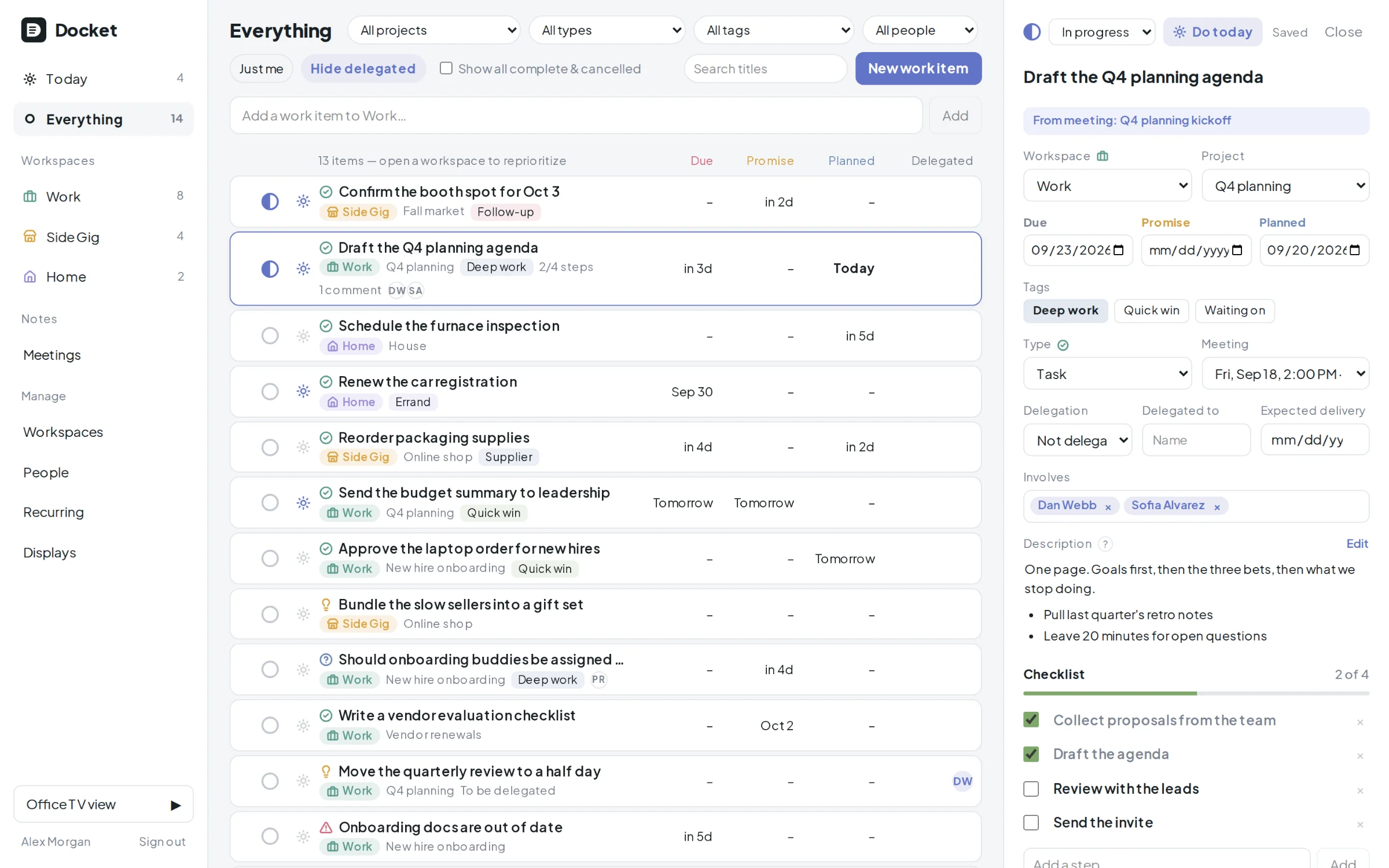Click the Add a work item input
Screen dimensions: 1389x868
[576, 116]
